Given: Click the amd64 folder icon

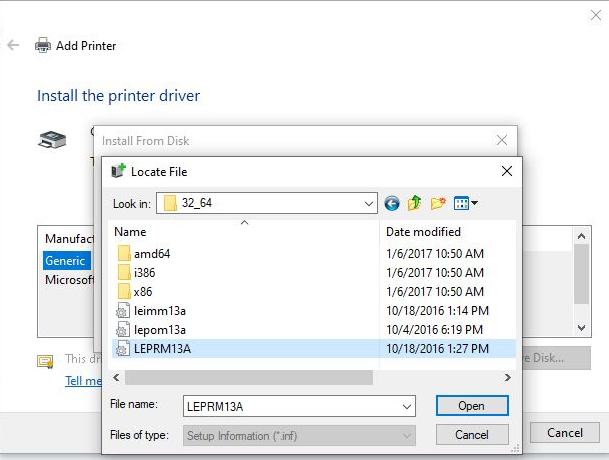Looking at the screenshot, I should point(124,254).
